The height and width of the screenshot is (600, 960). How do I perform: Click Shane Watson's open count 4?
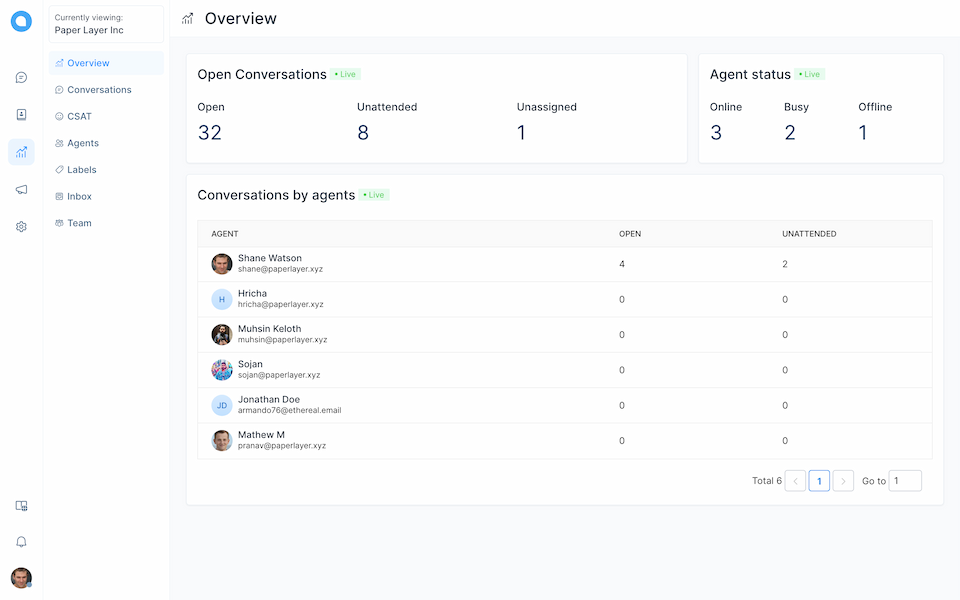click(x=622, y=264)
